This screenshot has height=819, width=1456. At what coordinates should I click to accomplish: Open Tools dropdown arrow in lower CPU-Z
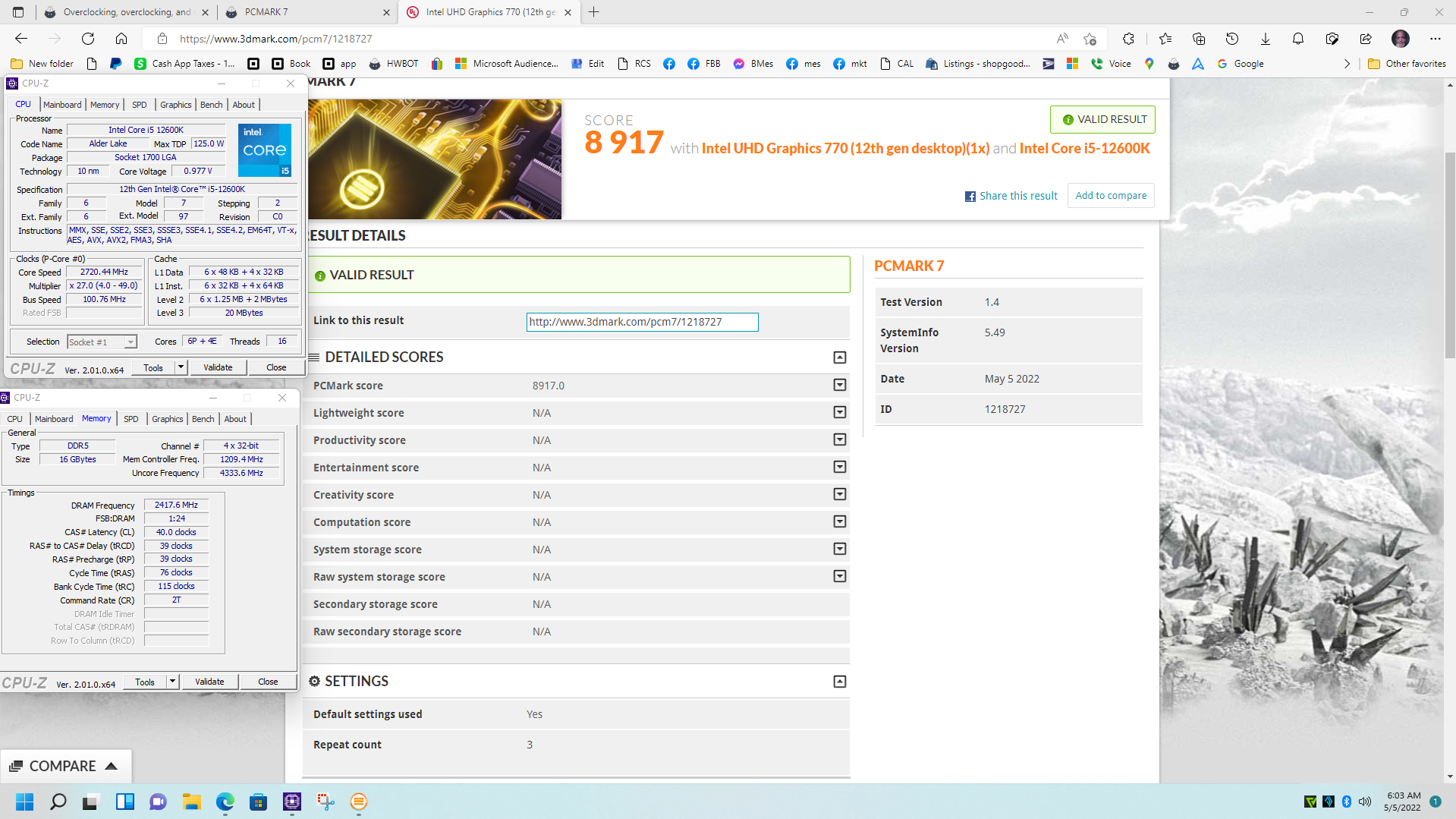(173, 682)
